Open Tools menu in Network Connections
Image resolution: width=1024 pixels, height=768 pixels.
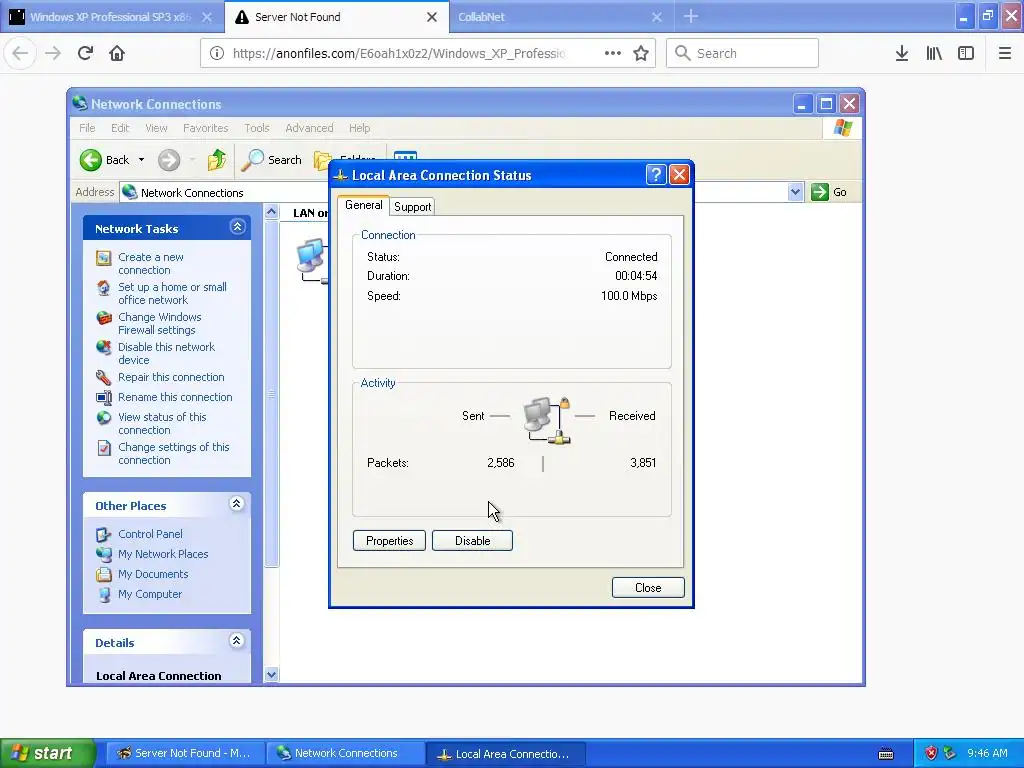(257, 128)
